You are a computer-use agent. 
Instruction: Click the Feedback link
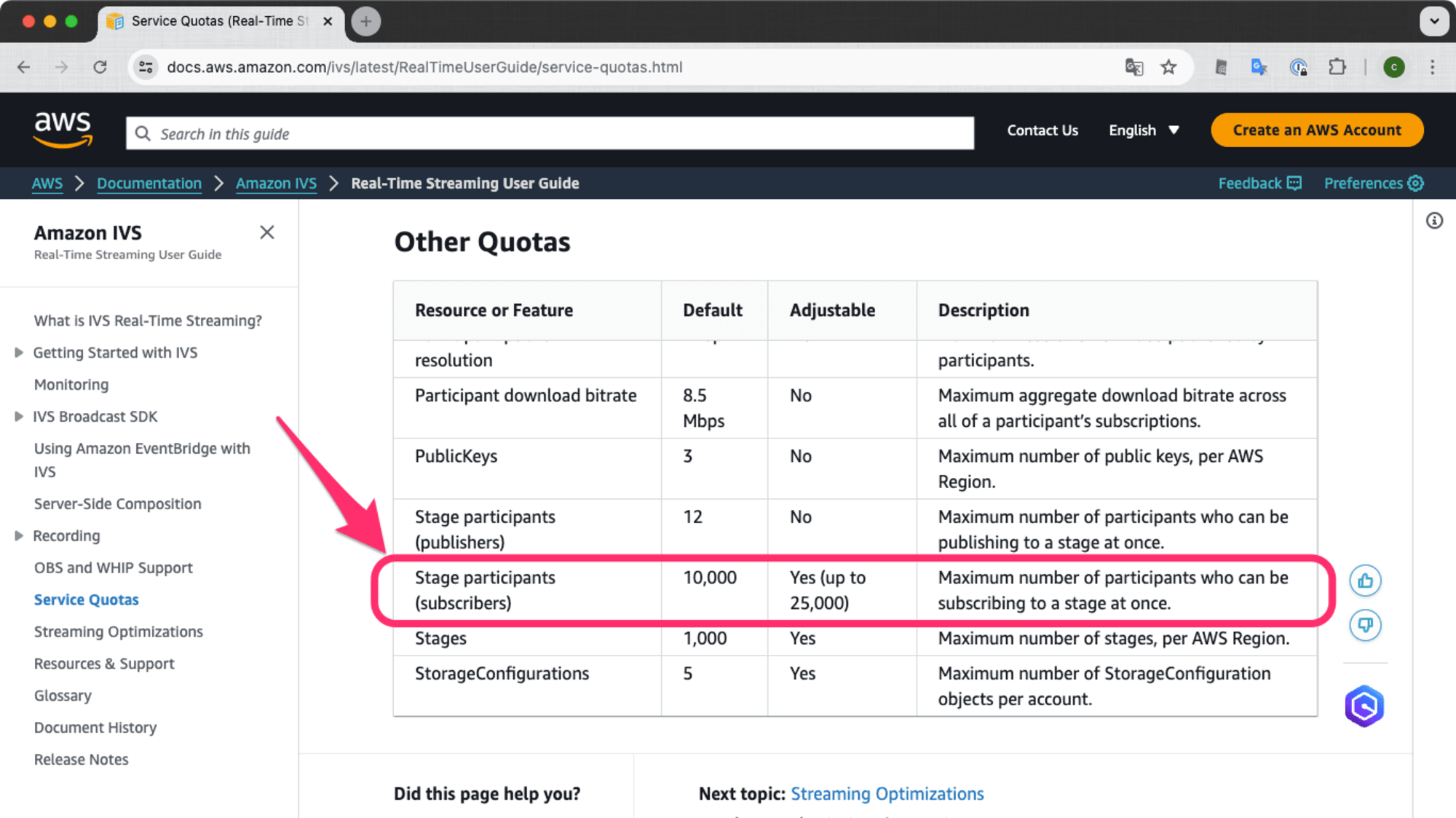1259,184
